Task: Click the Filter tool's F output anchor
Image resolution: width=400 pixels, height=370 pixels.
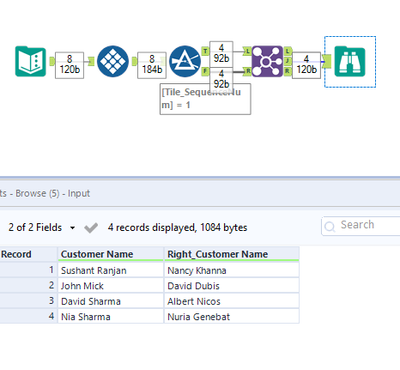Action: 205,71
